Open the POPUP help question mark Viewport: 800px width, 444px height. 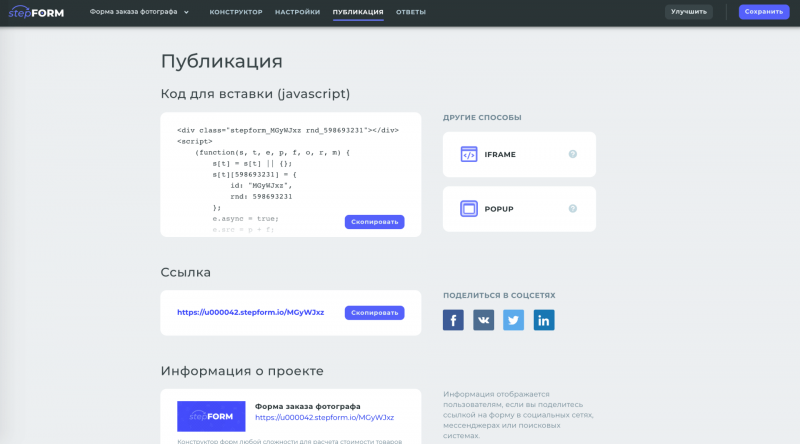(573, 209)
